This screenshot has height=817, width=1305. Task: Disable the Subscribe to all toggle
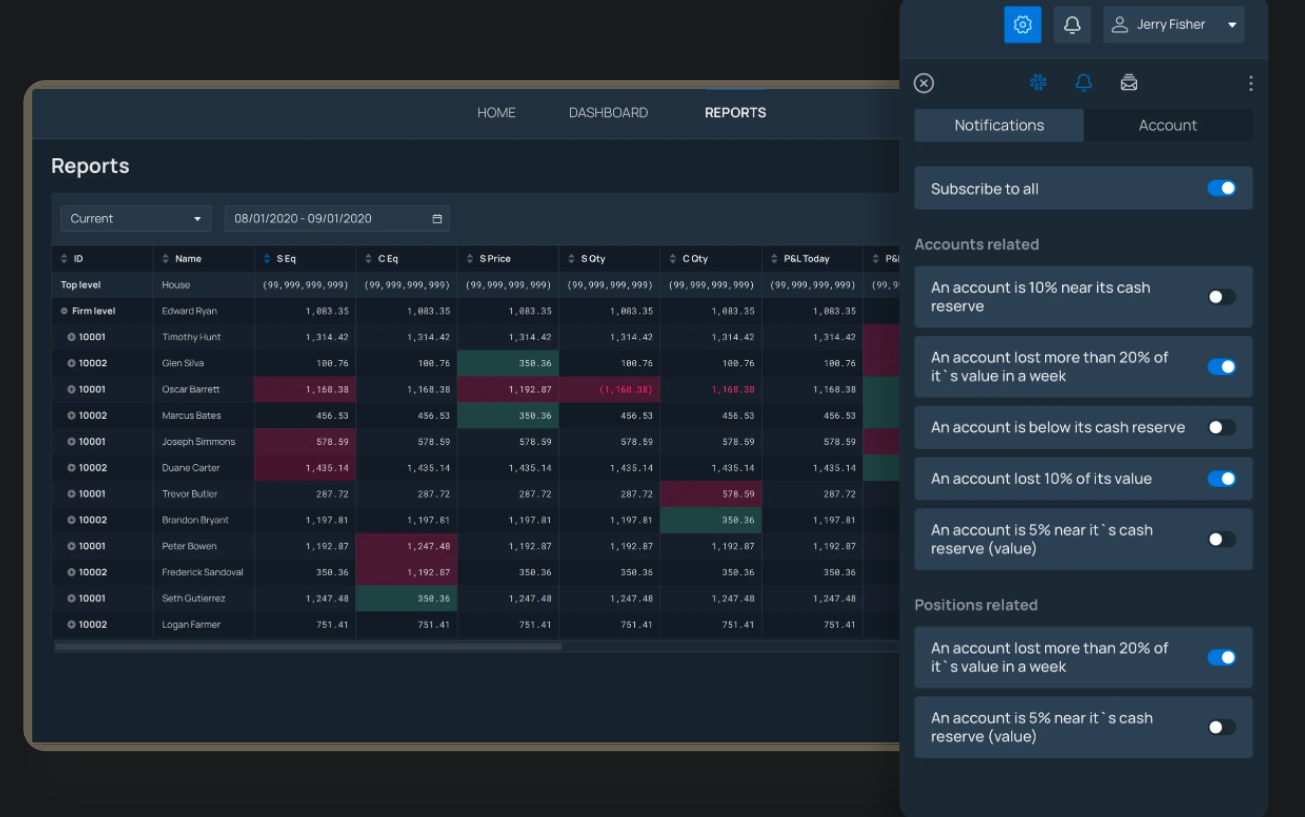click(1222, 188)
